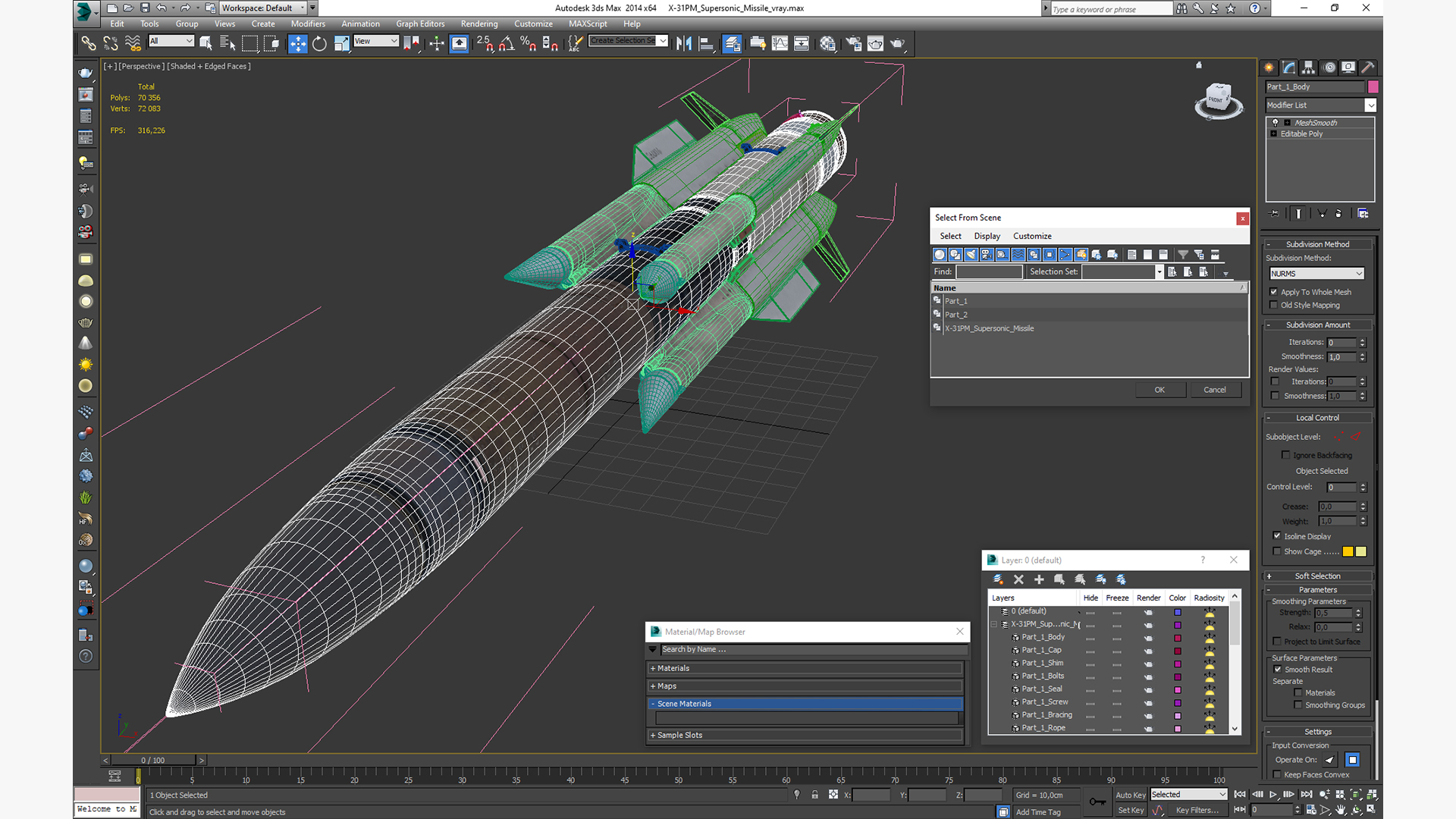Screen dimensions: 1456x819
Task: Click Delete layer X icon in Layer dialog
Action: point(1018,579)
